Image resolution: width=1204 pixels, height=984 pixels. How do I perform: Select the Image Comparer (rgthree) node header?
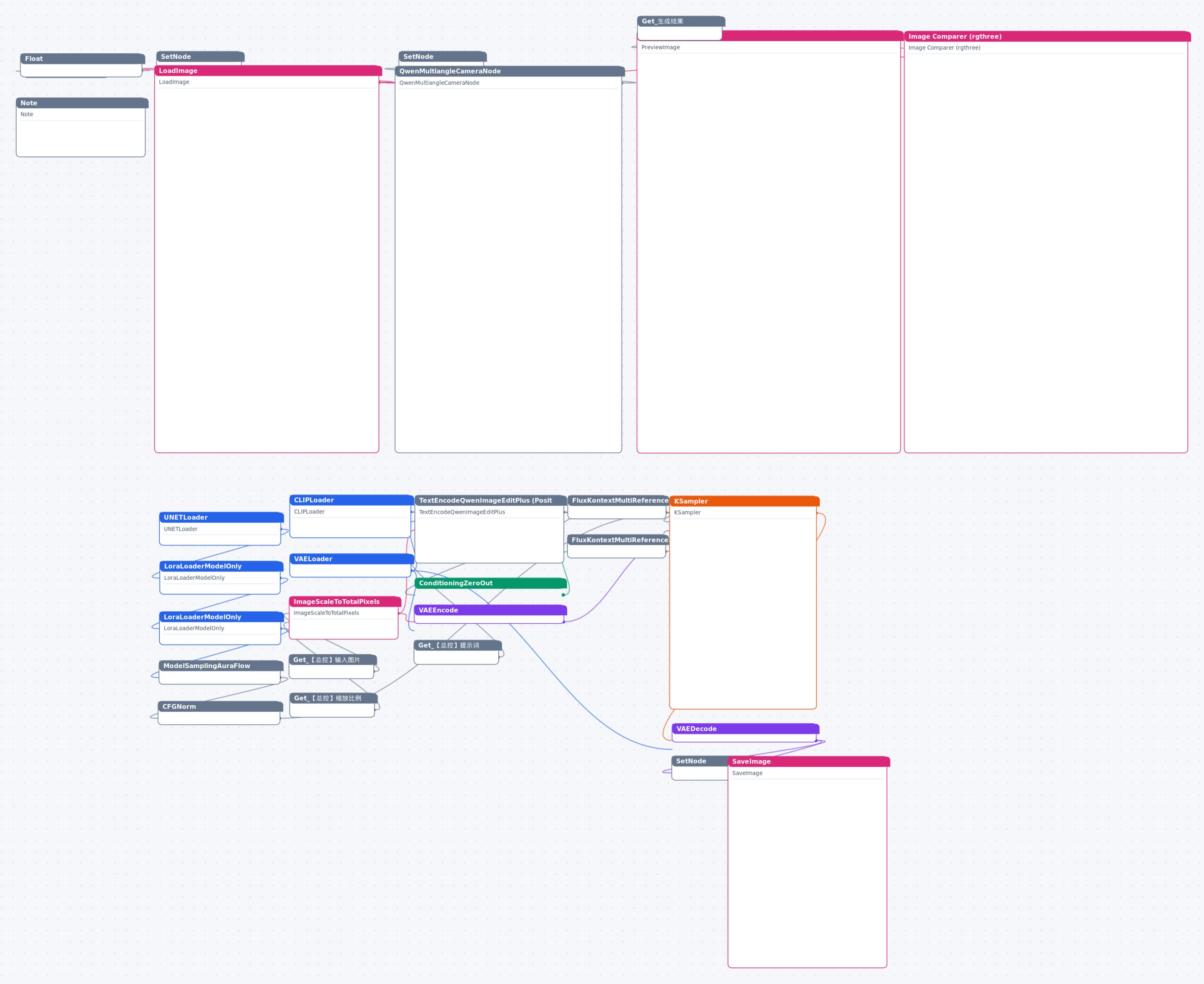(x=1047, y=36)
